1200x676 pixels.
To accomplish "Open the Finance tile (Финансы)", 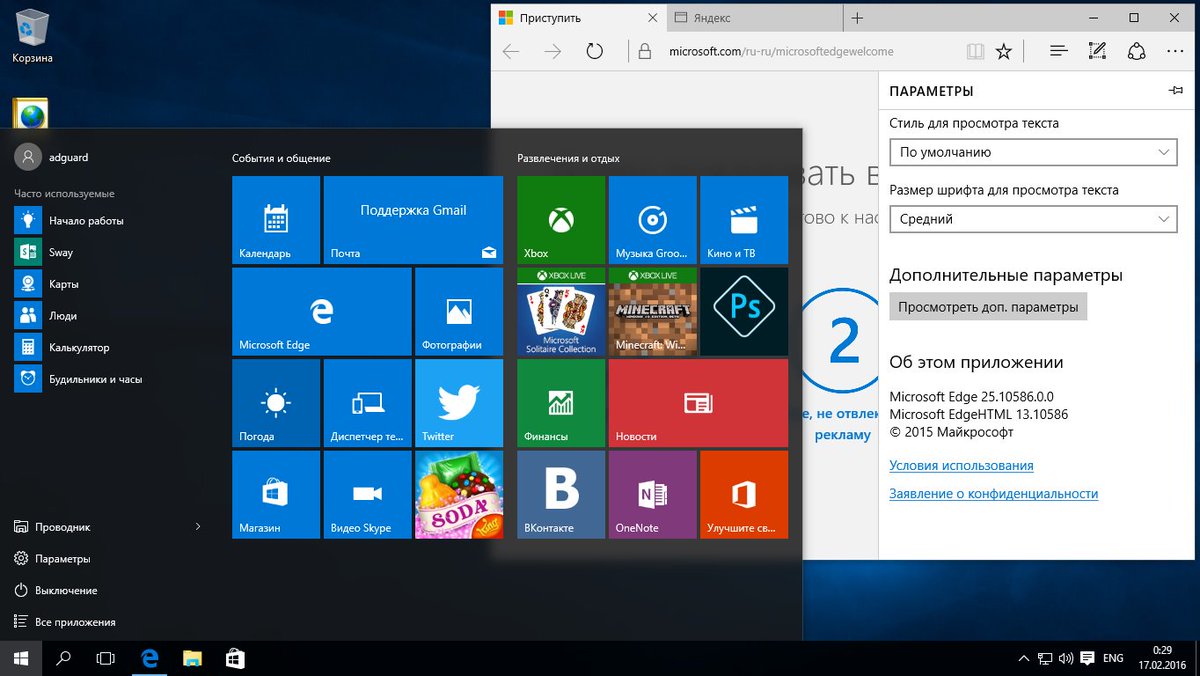I will [x=561, y=403].
